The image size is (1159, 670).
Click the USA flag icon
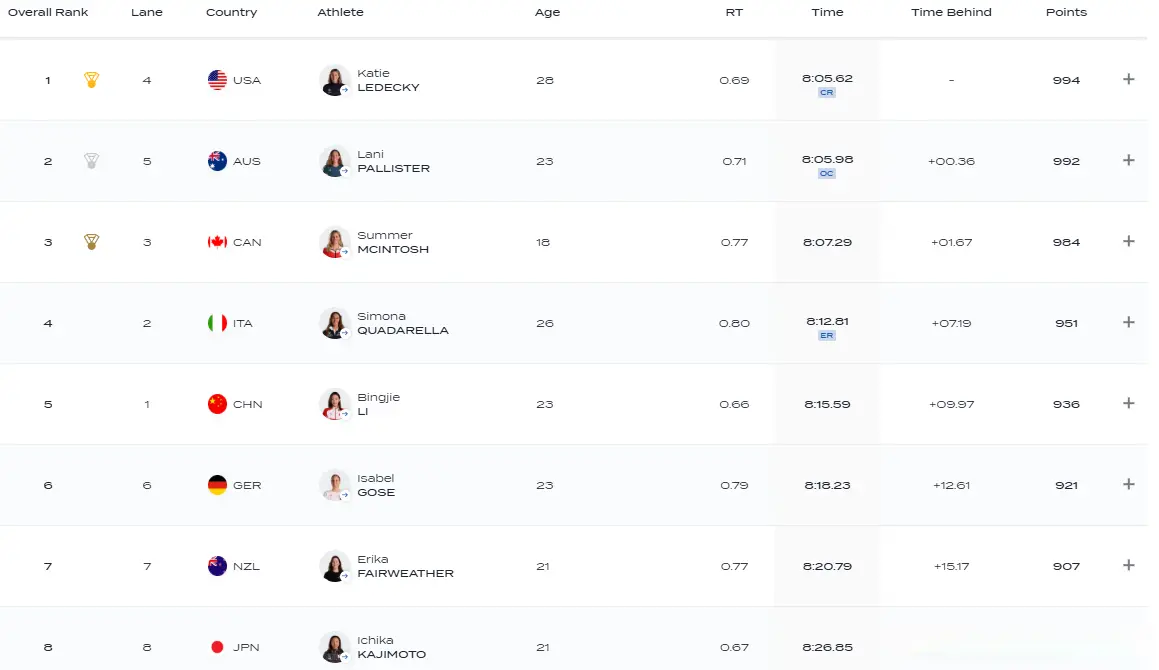(217, 80)
